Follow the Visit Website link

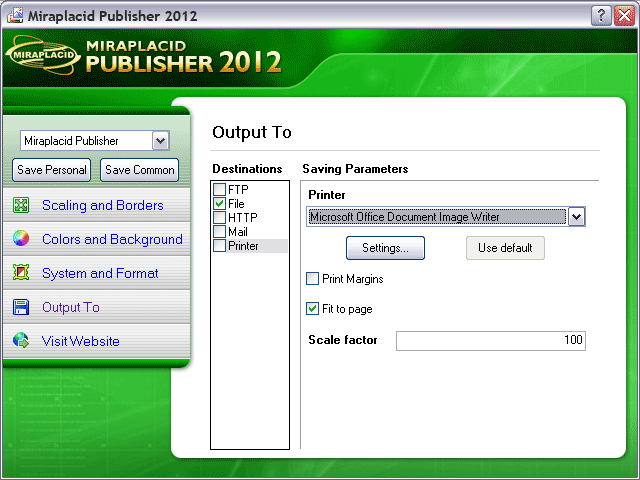click(80, 341)
